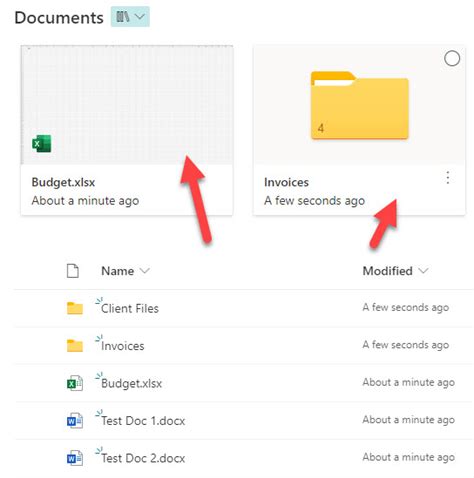The height and width of the screenshot is (478, 474).
Task: Expand the Name column dropdown
Action: [145, 271]
